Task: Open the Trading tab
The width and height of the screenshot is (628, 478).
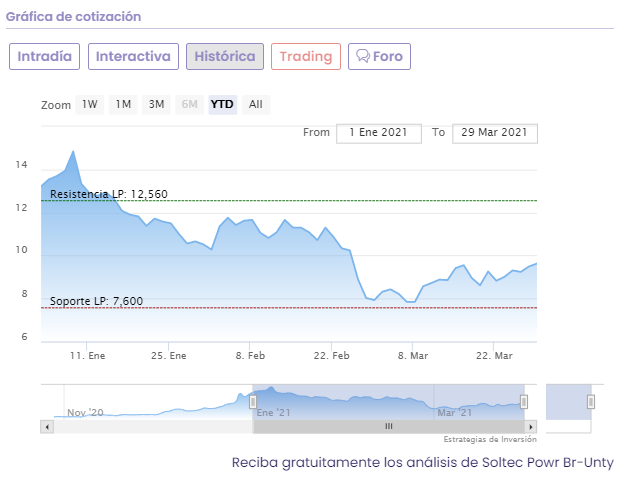Action: pyautogui.click(x=306, y=57)
